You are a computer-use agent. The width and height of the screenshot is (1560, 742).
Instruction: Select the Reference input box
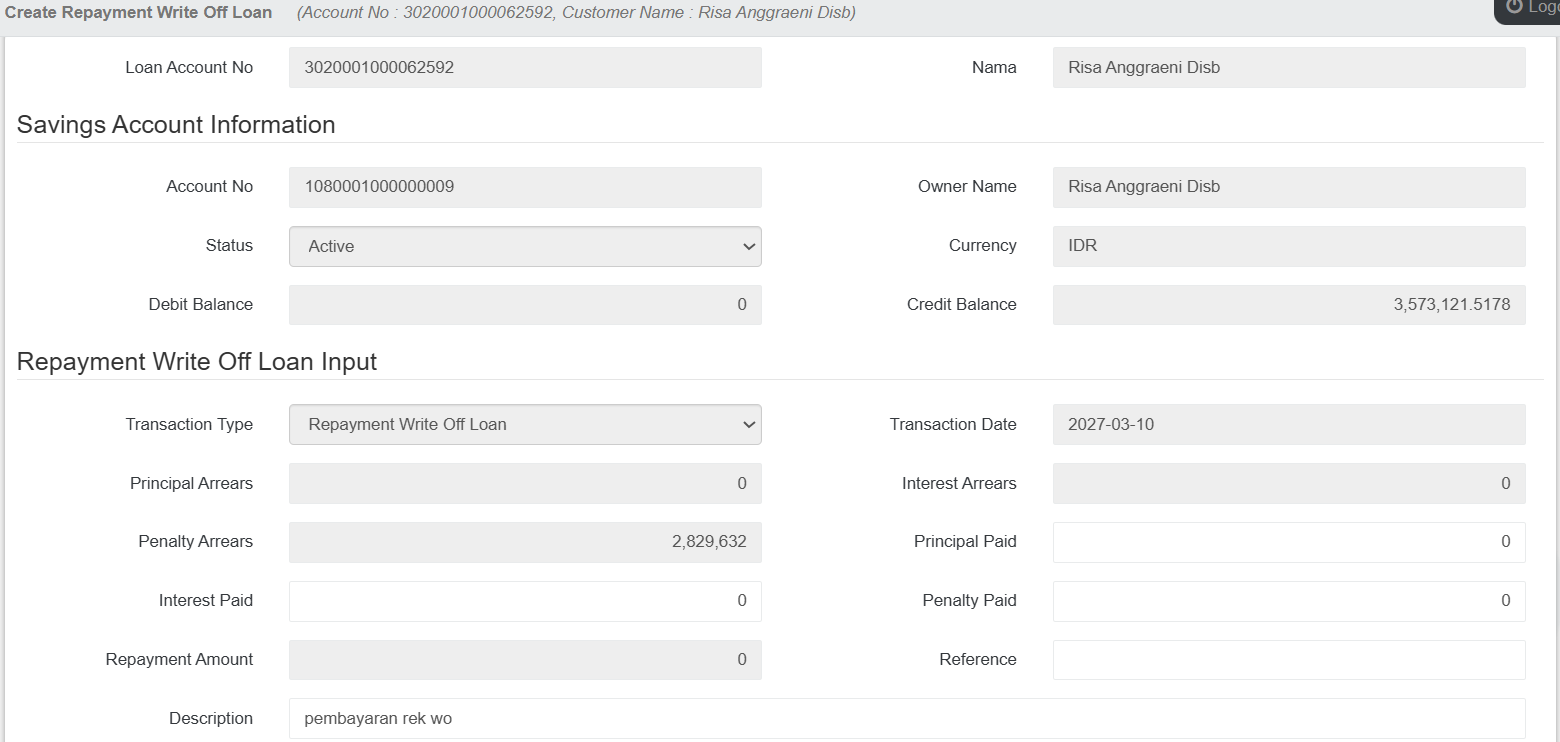(1288, 659)
